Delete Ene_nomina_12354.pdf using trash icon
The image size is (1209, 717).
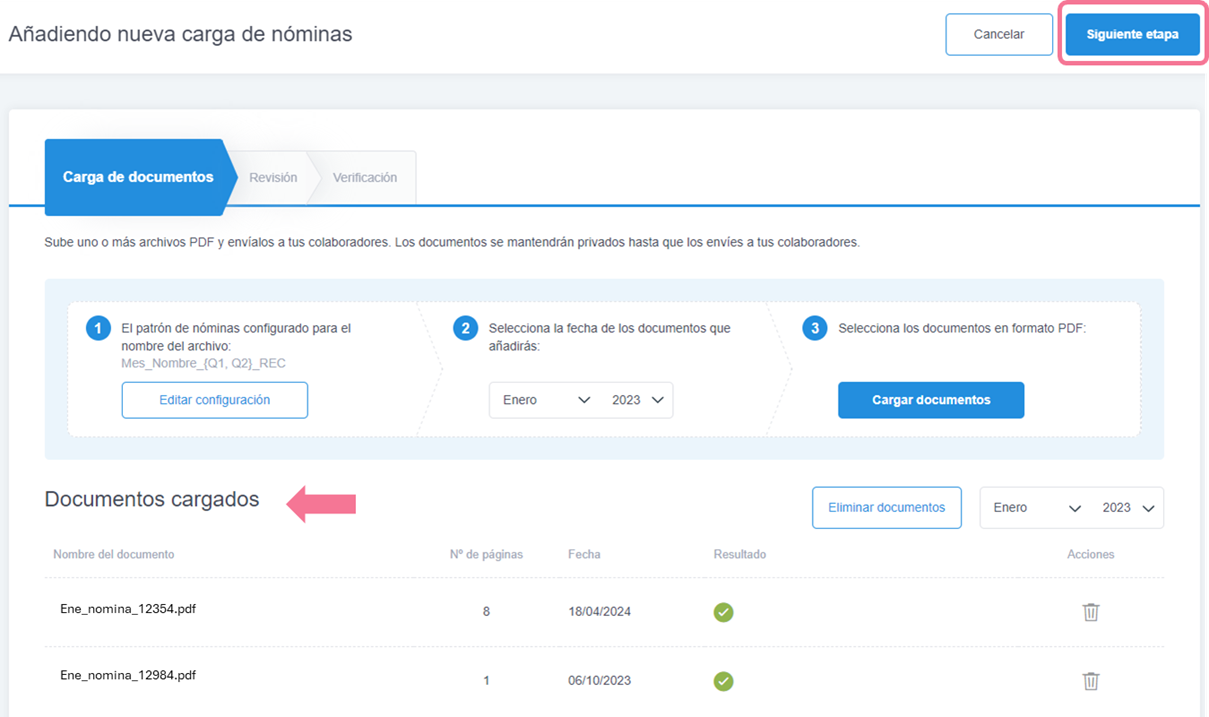coord(1090,612)
